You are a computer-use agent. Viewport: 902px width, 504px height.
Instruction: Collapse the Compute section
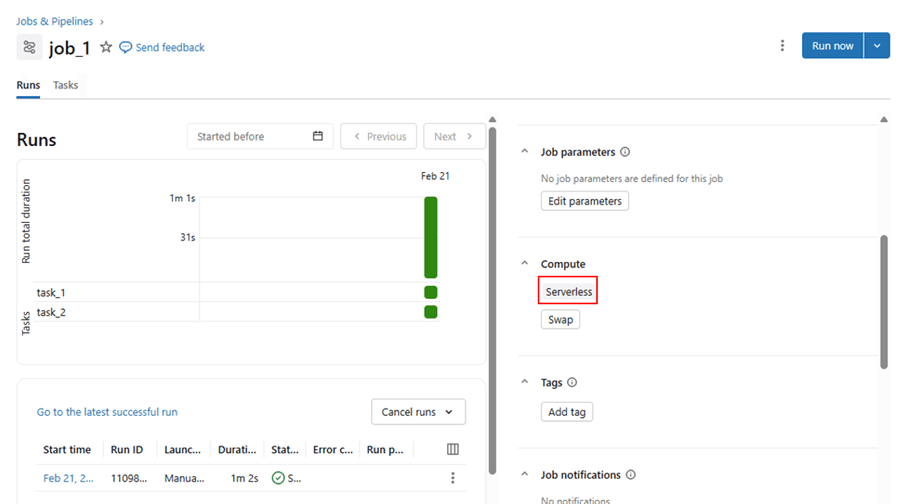[523, 264]
